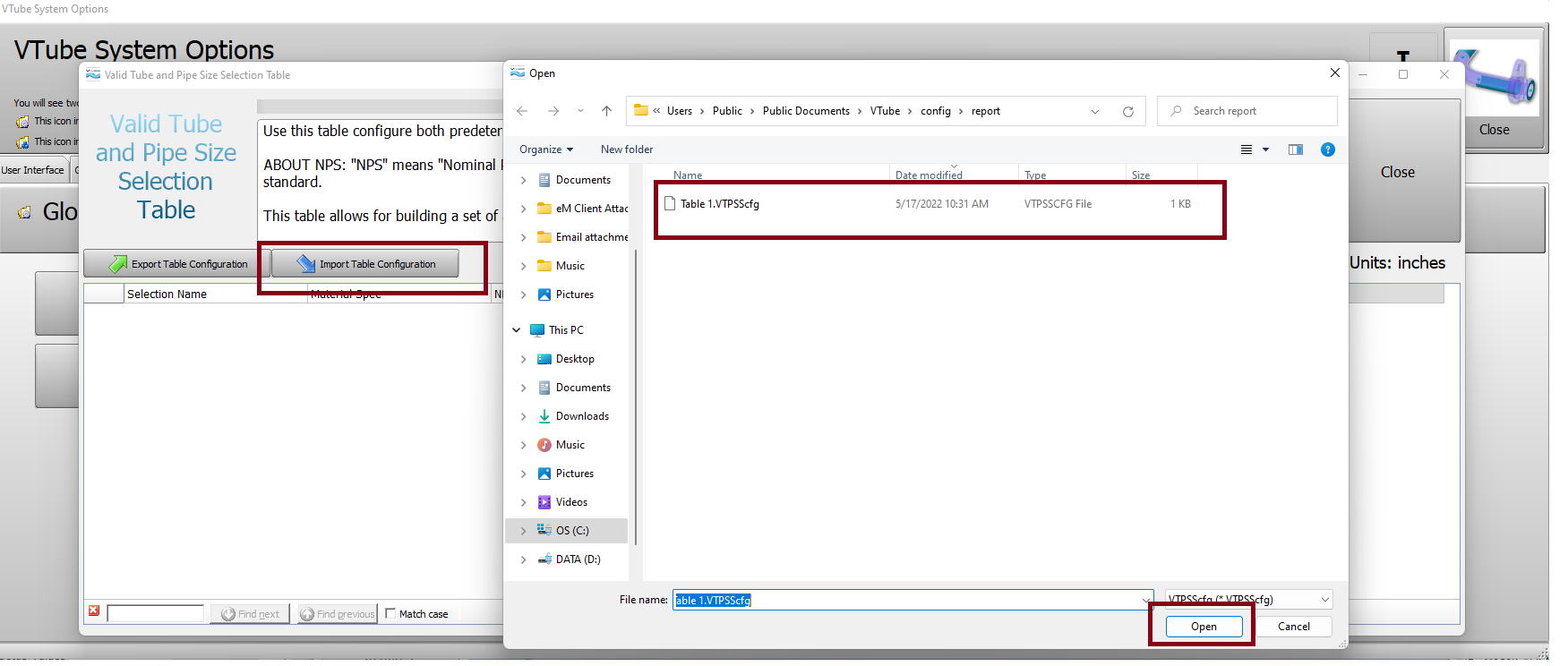Open the file type filter dropdown

click(x=1248, y=600)
